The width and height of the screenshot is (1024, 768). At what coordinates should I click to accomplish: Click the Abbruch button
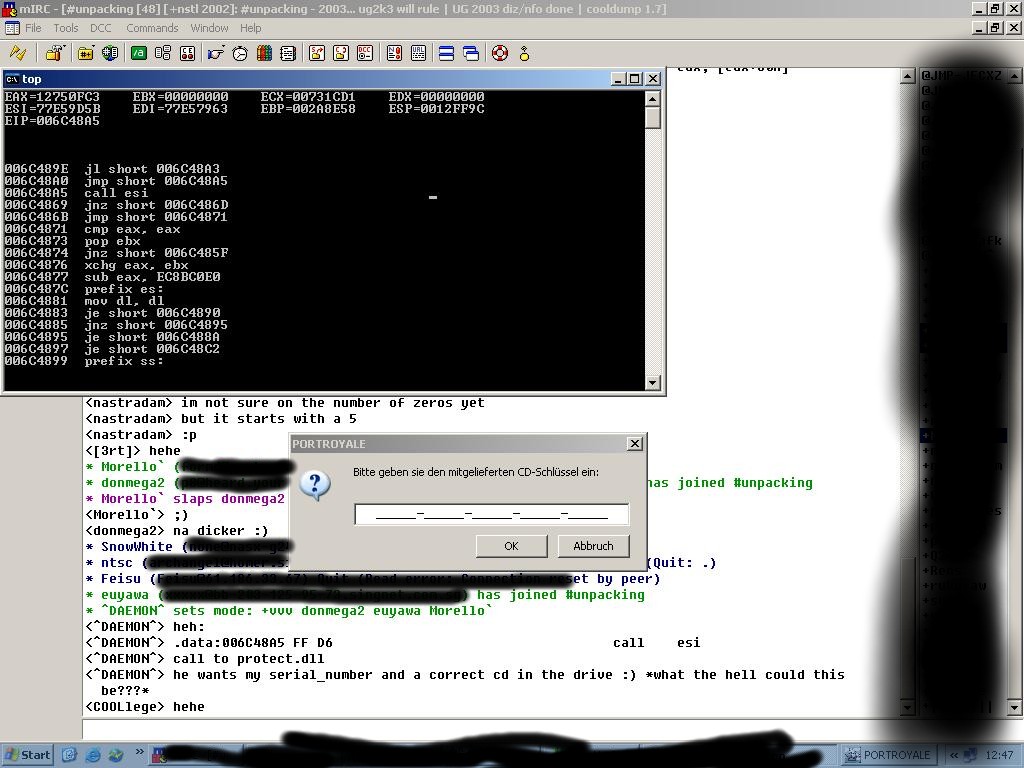[x=593, y=546]
